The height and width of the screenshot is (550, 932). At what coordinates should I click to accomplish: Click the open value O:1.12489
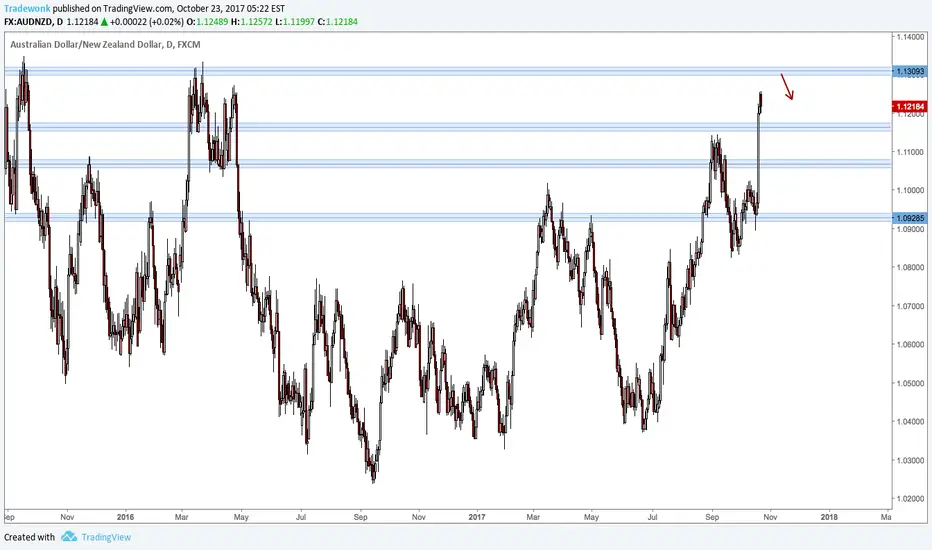pos(207,22)
